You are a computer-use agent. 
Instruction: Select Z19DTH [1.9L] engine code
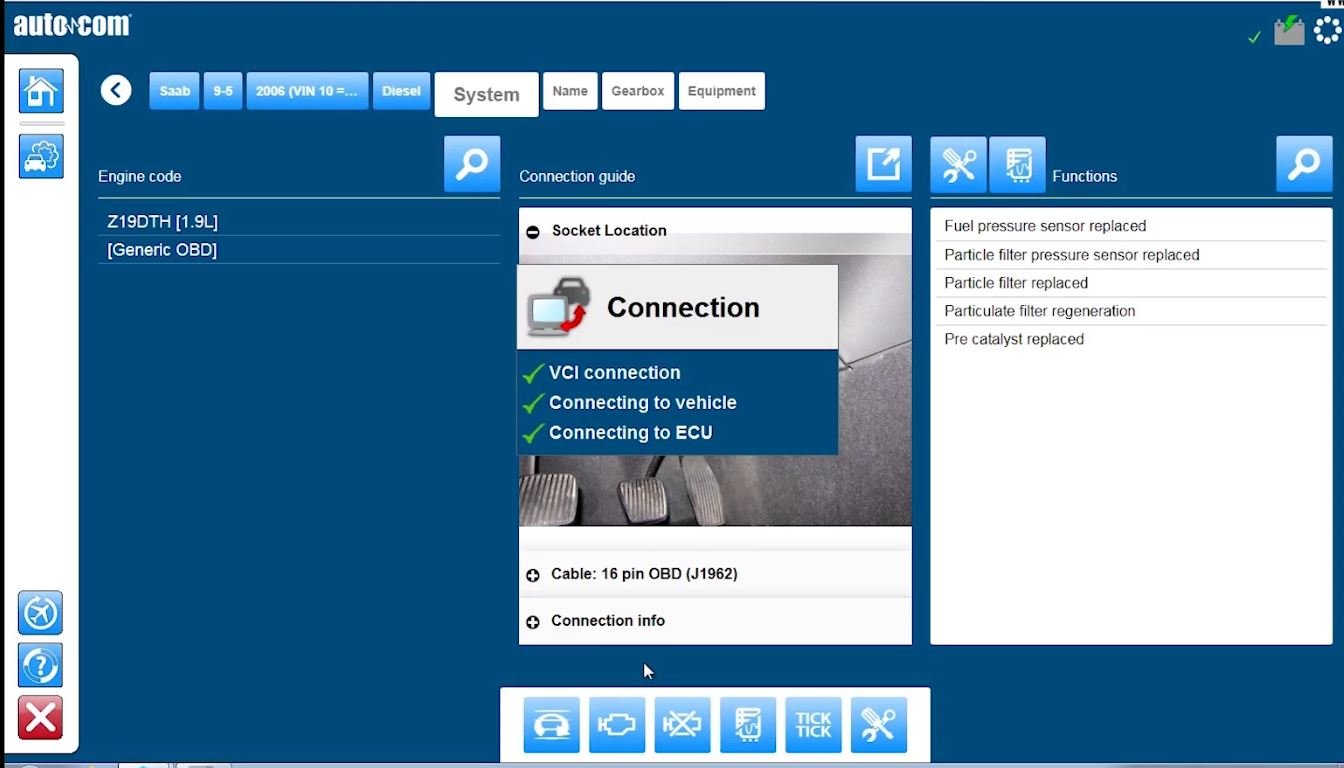pos(163,222)
